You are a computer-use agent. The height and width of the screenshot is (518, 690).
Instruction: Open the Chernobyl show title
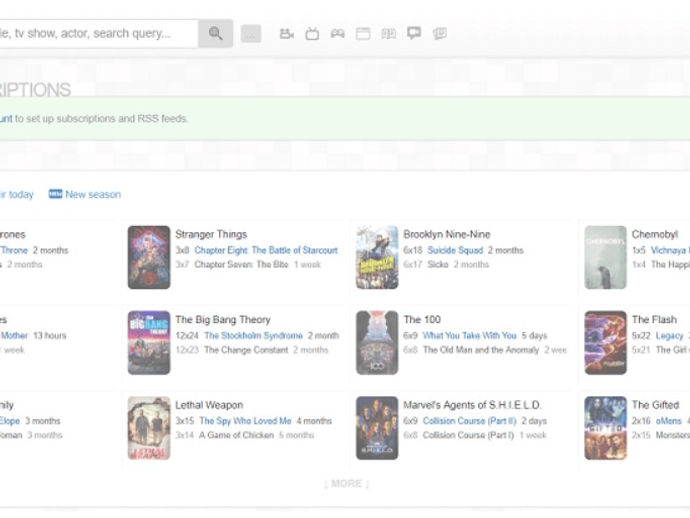[x=655, y=235]
